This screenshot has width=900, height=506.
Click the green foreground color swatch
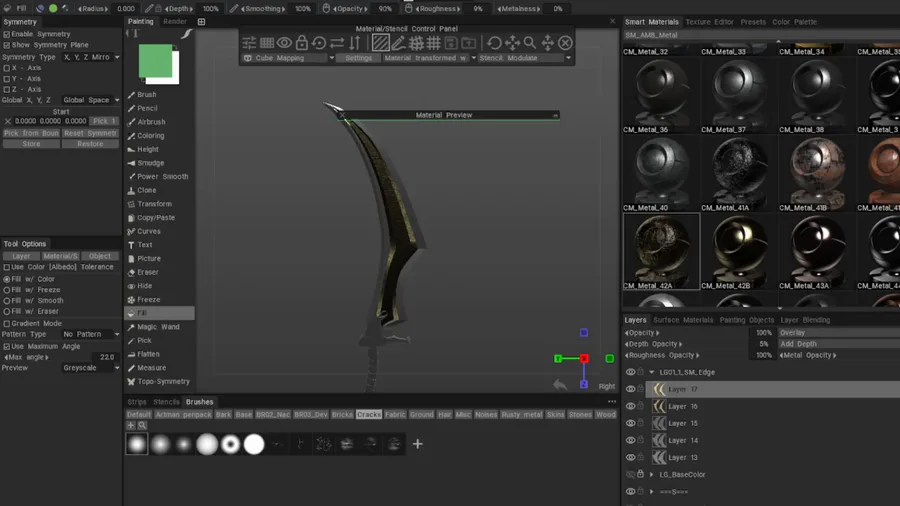[x=155, y=60]
